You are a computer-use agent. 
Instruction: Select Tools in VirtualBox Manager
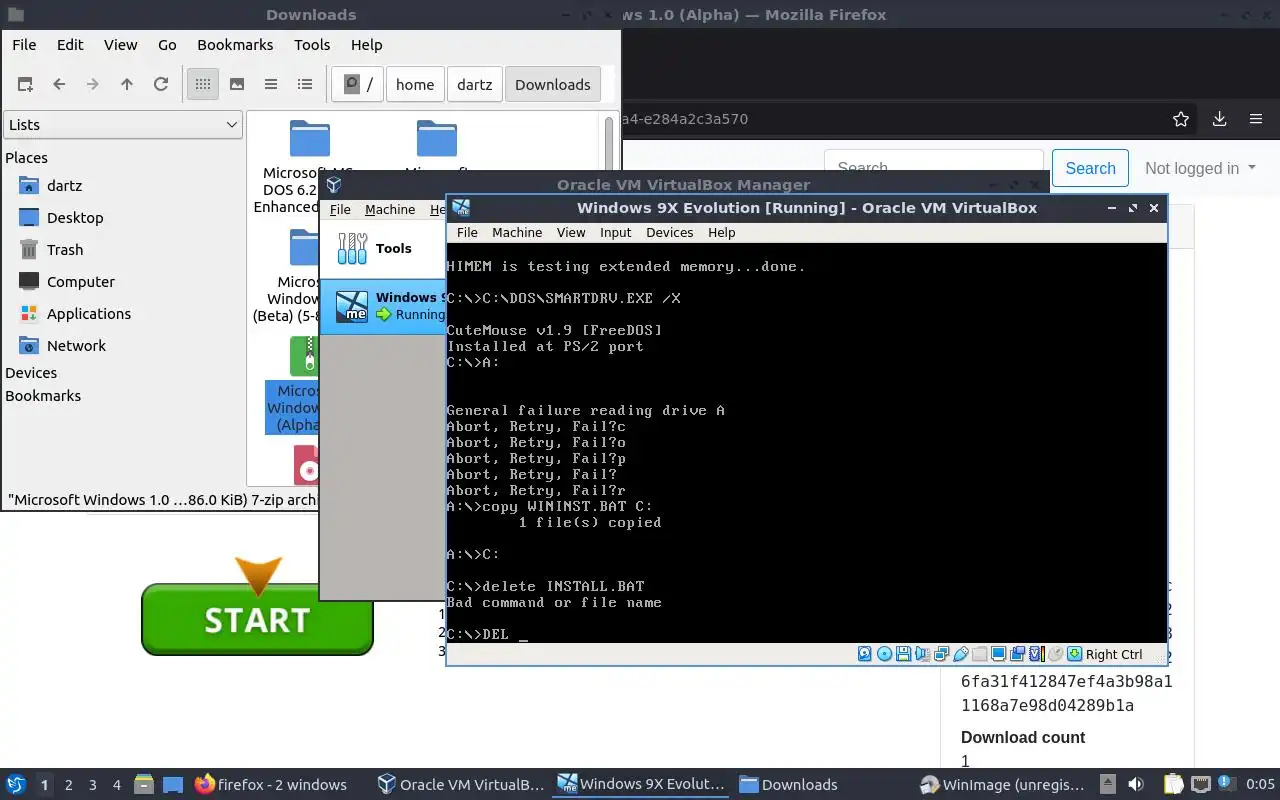(x=383, y=248)
